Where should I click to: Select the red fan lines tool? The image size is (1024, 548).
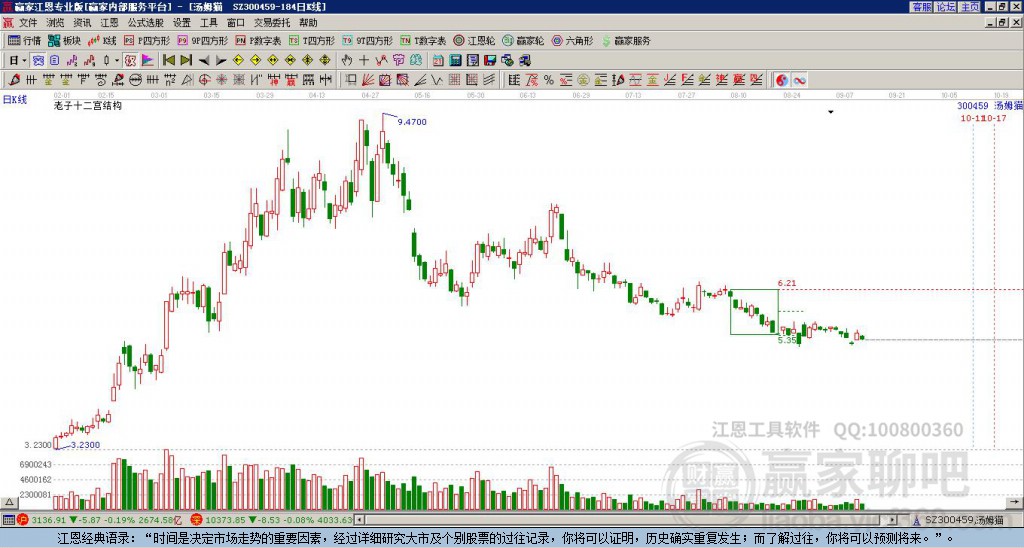pos(368,80)
